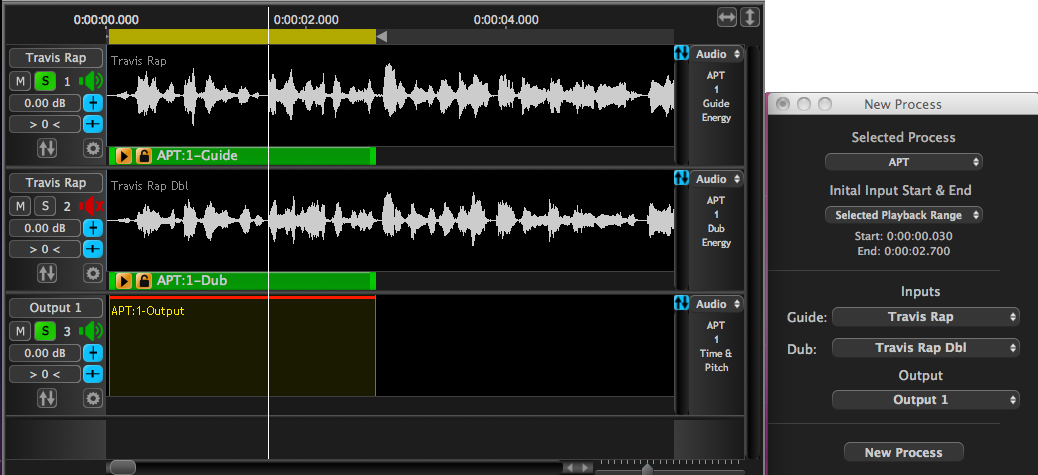Open Dub input Travis Rap Dbl dropdown
The width and height of the screenshot is (1038, 475).
point(925,347)
